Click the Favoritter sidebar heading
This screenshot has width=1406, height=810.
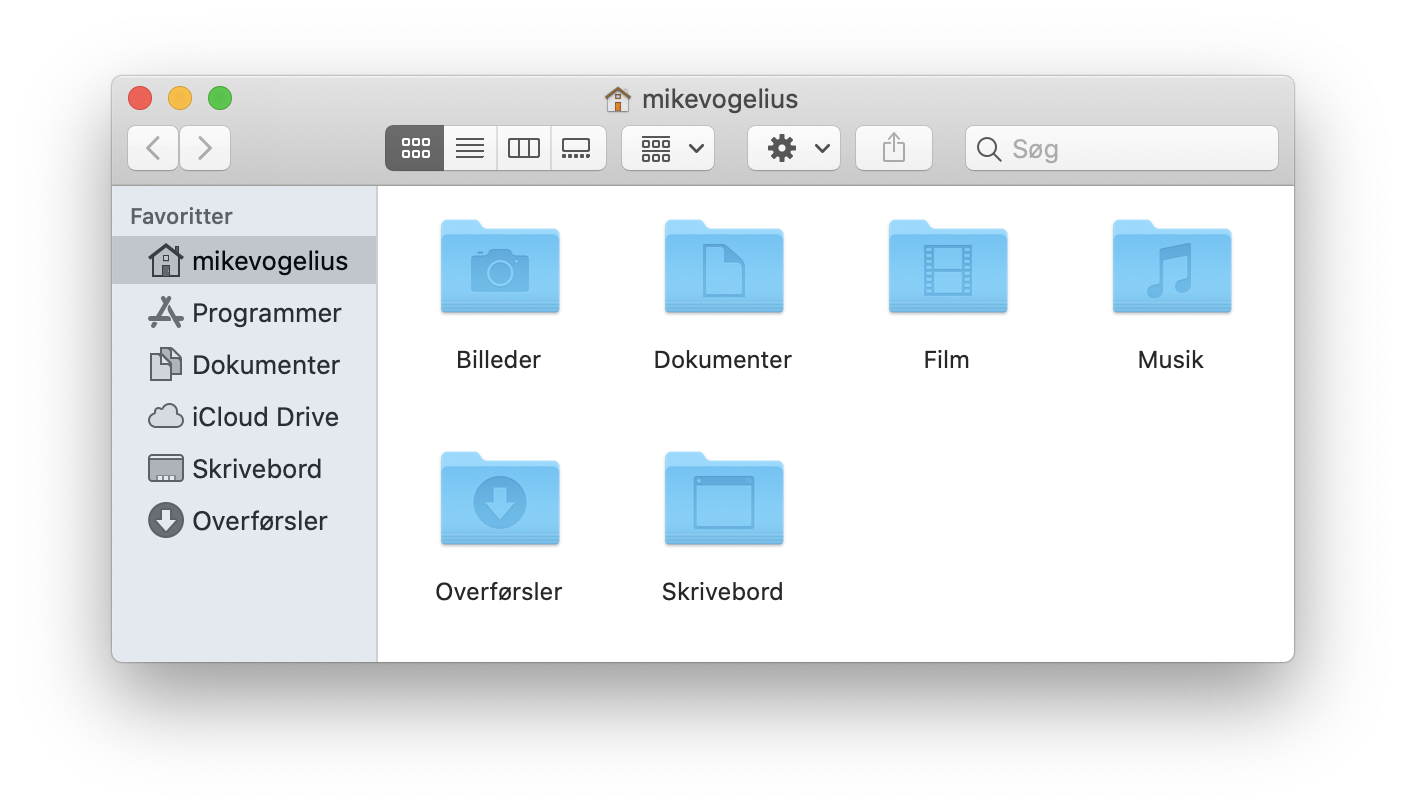(x=181, y=216)
